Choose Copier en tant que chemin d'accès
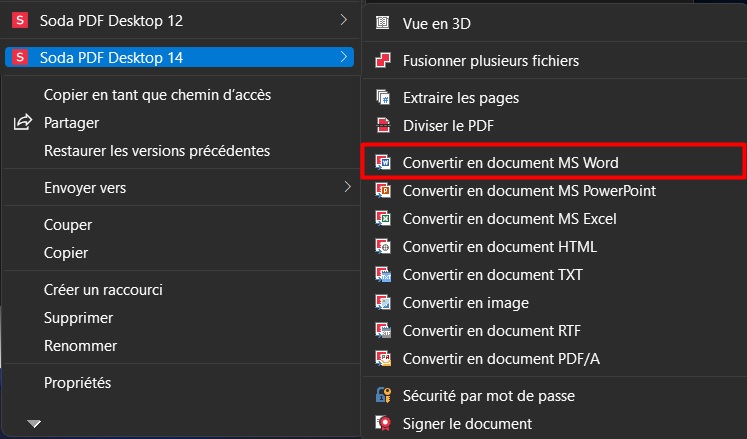This screenshot has width=747, height=439. coord(157,95)
